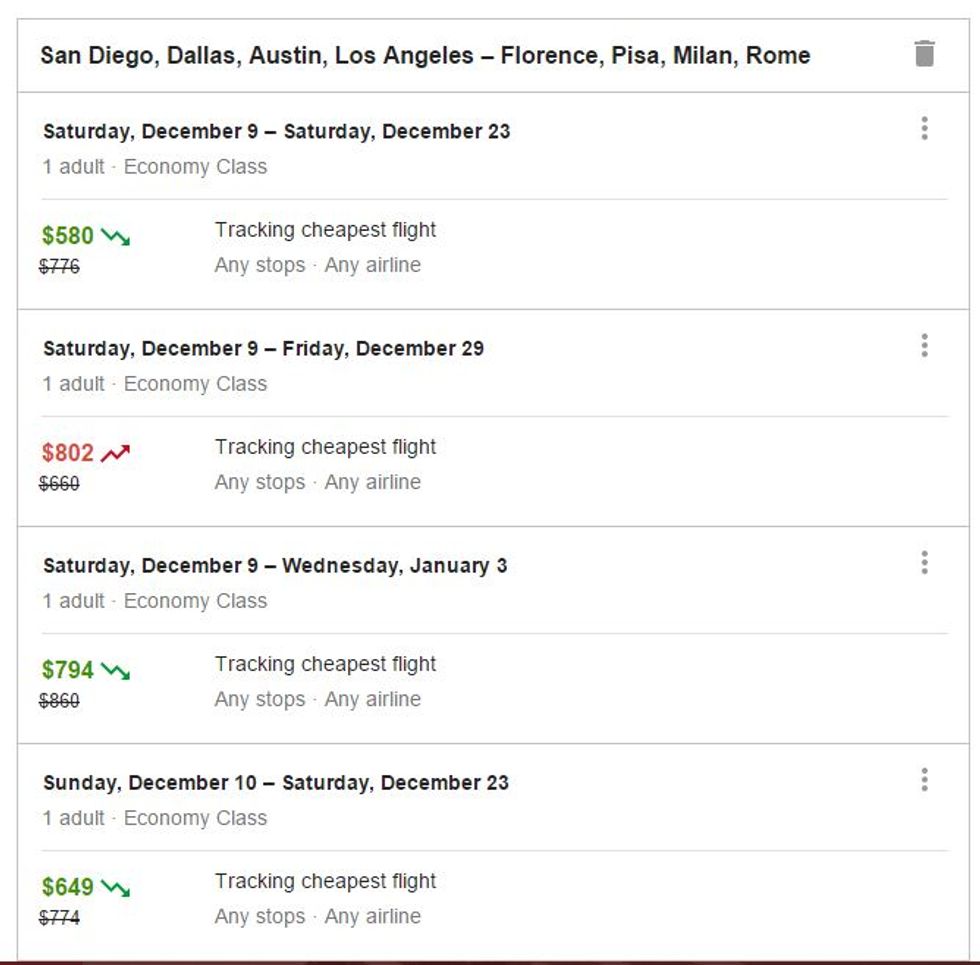Click the $580 current price
The image size is (980, 965).
(68, 236)
